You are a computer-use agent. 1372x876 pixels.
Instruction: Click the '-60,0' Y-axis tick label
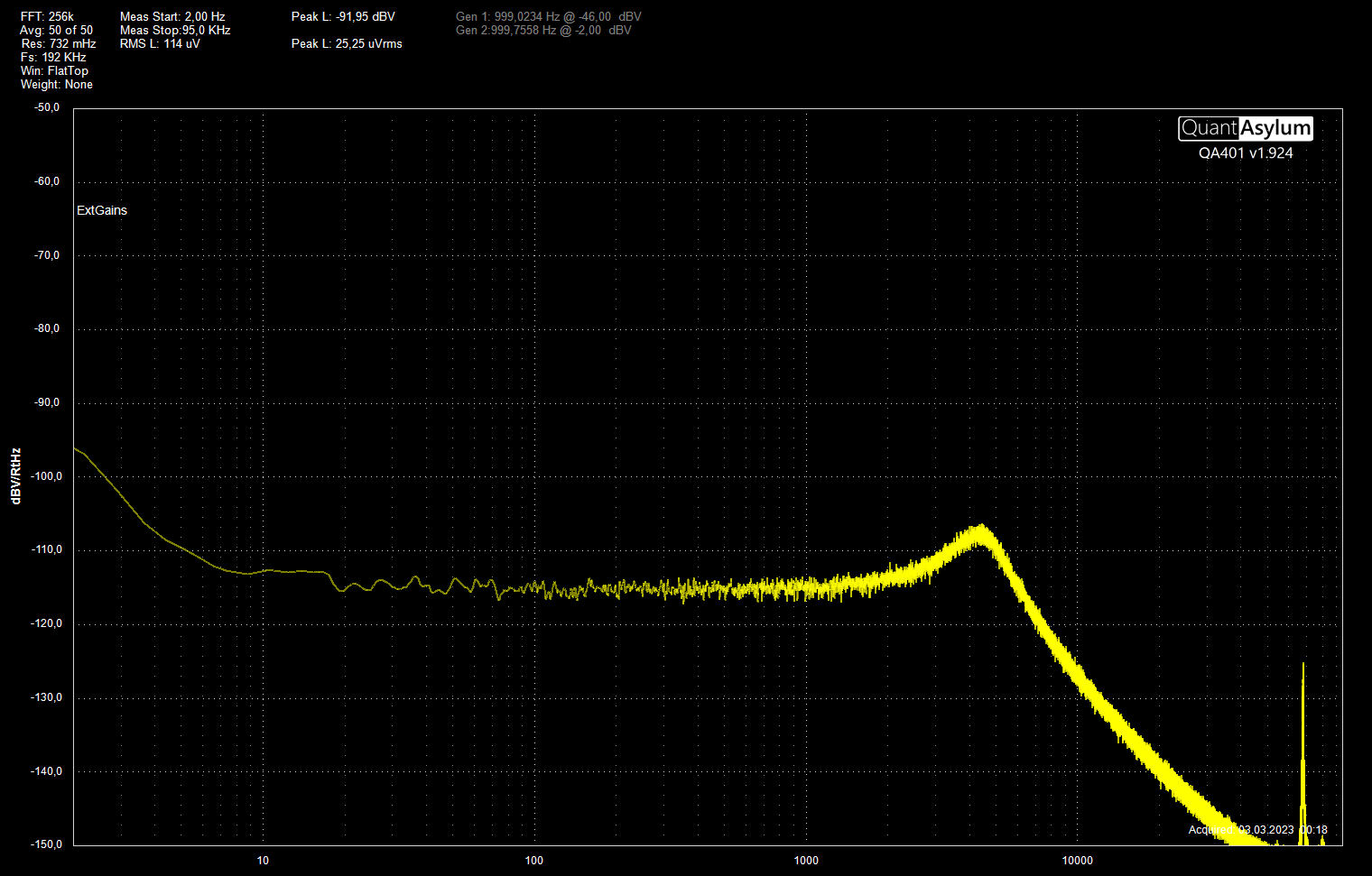point(47,181)
